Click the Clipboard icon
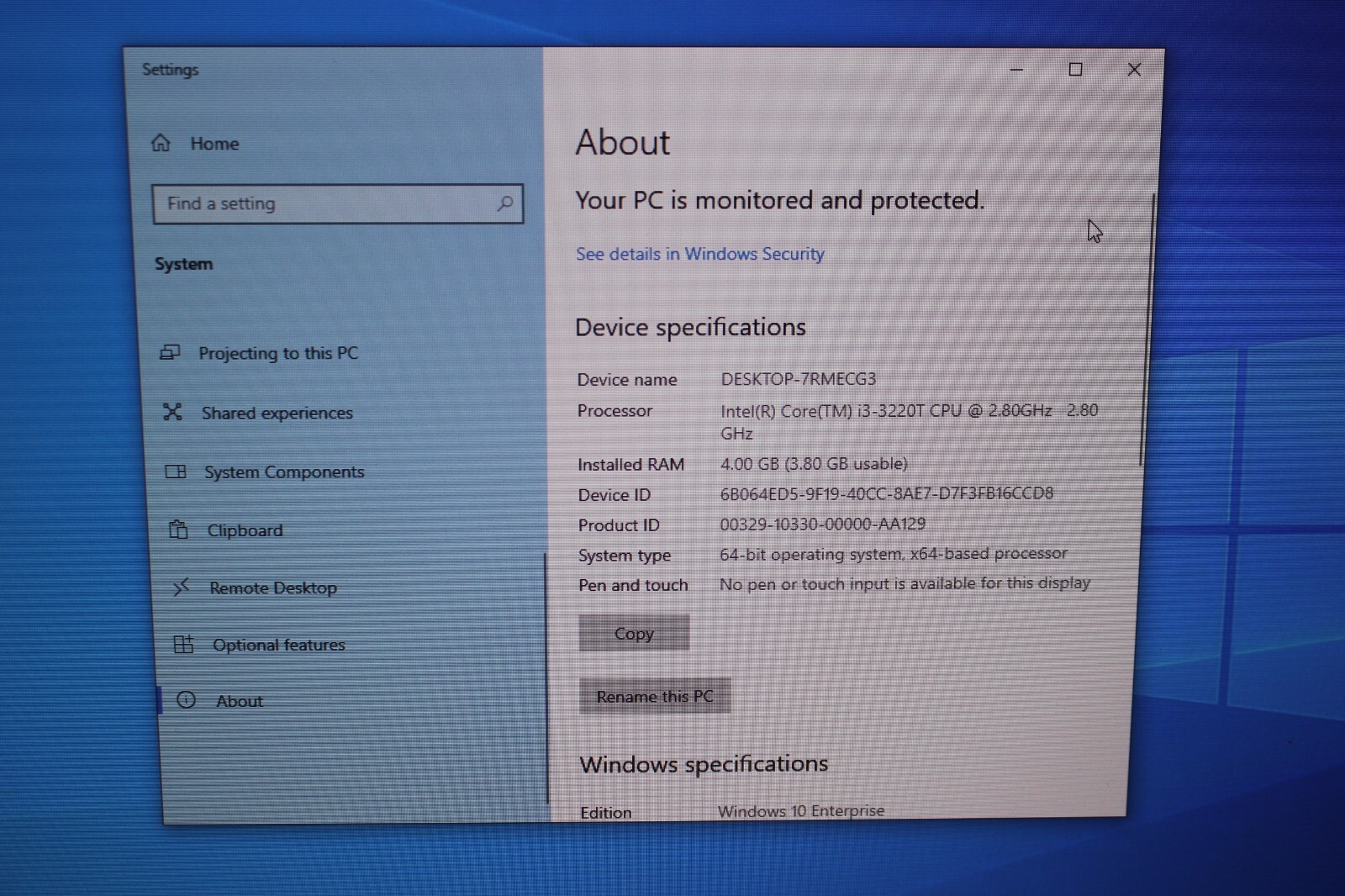 pyautogui.click(x=178, y=530)
